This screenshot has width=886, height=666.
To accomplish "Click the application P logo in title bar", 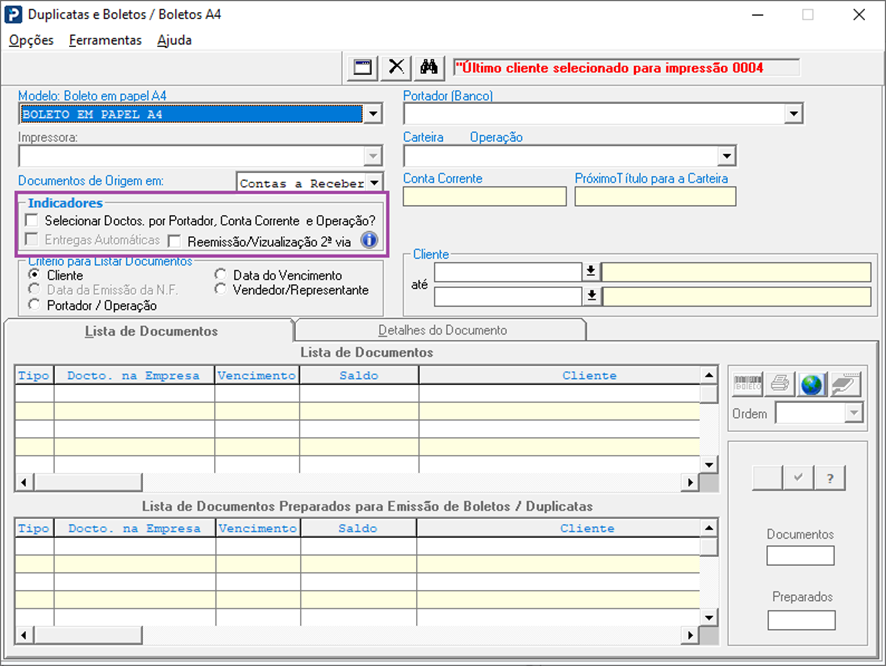I will [x=14, y=15].
